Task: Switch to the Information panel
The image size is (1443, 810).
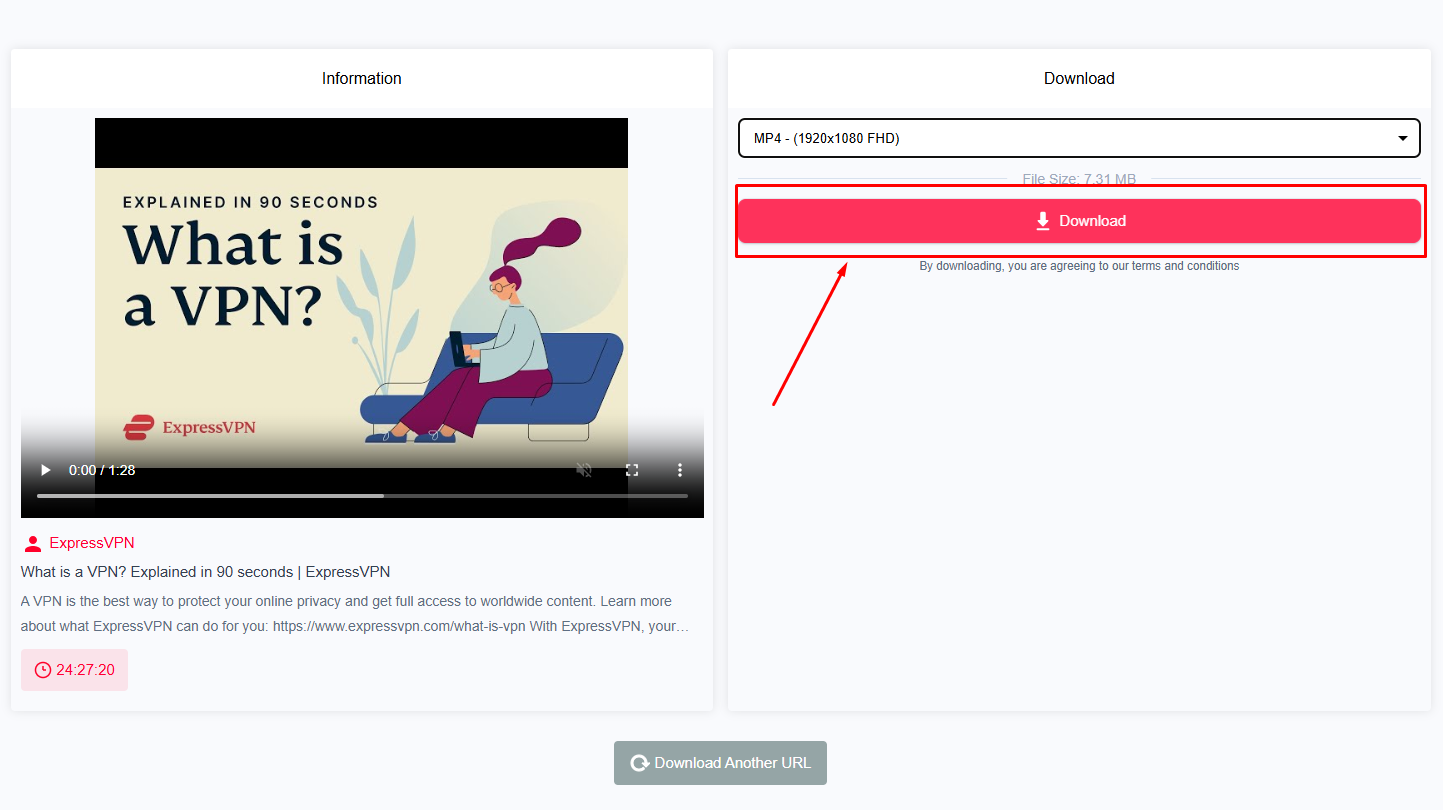Action: [x=361, y=78]
